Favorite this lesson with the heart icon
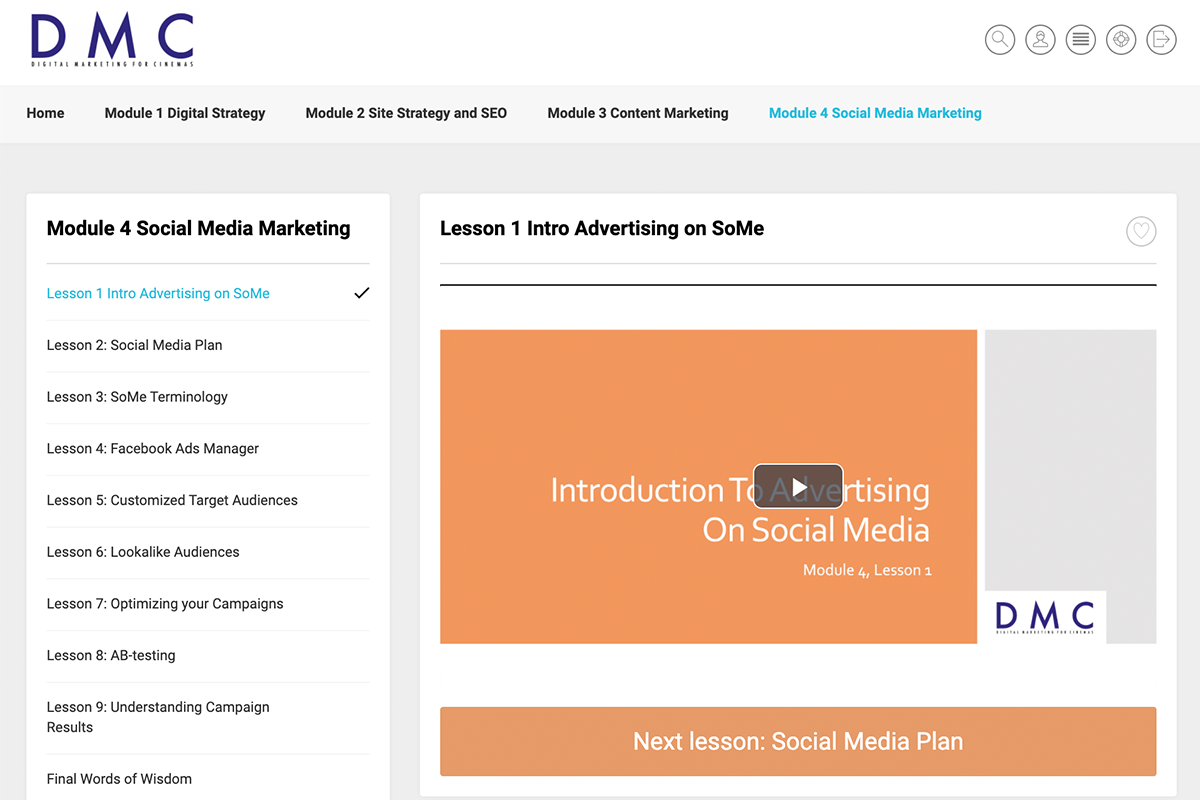The image size is (1200, 800). point(1141,232)
